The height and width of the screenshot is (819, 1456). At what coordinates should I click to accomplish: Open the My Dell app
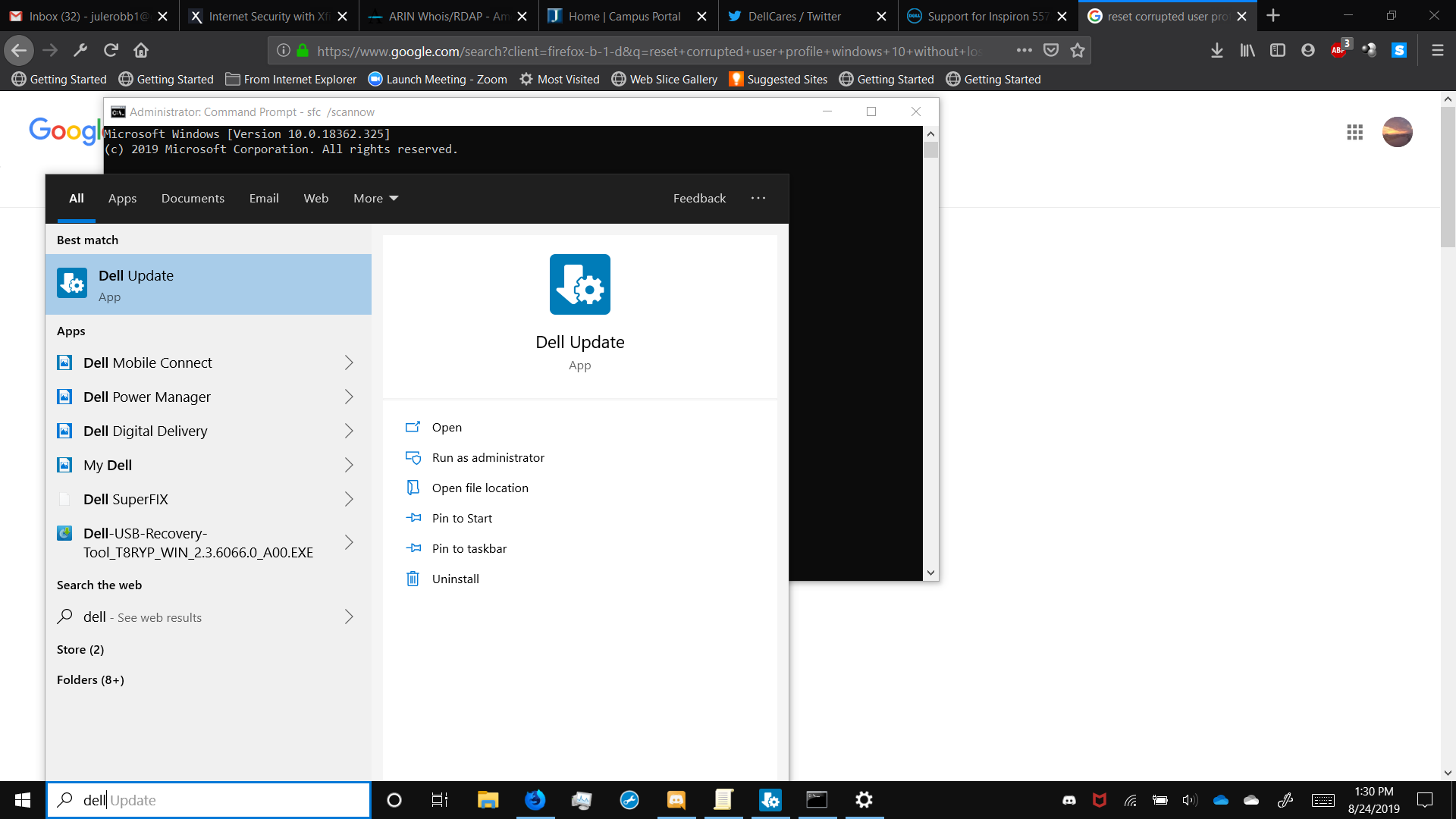(x=108, y=465)
